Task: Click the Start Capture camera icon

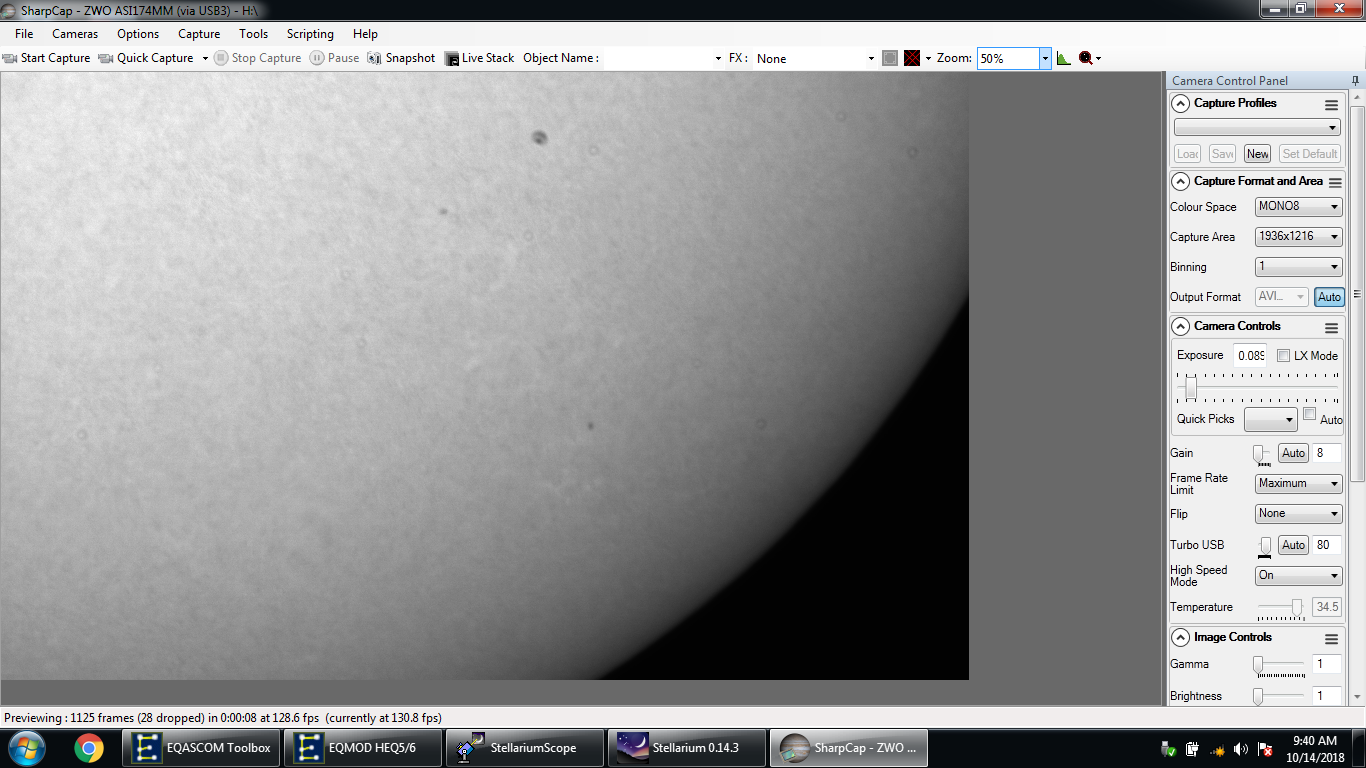Action: coord(10,58)
